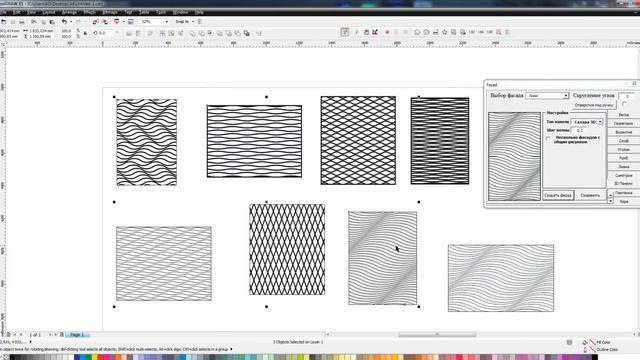Image resolution: width=640 pixels, height=360 pixels.
Task: Toggle the lock ratio padlock
Action: [85, 33]
